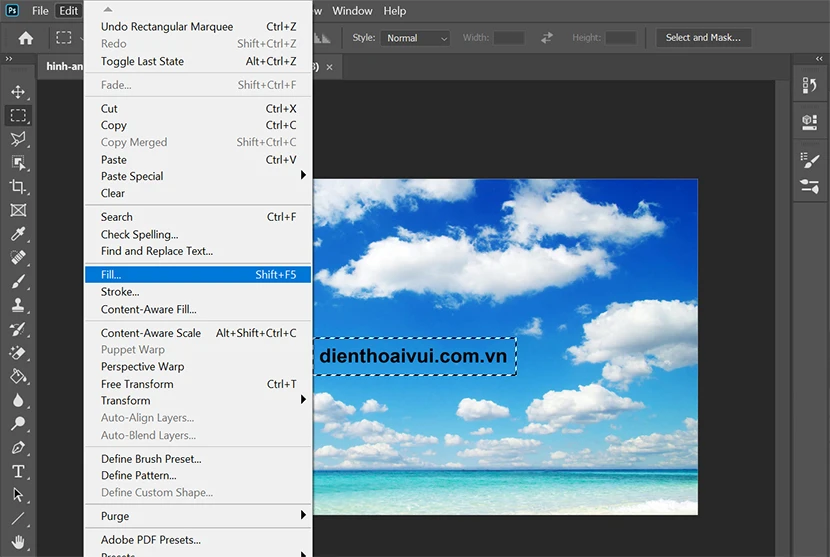Click the Width input field
Image resolution: width=830 pixels, height=557 pixels.
509,38
